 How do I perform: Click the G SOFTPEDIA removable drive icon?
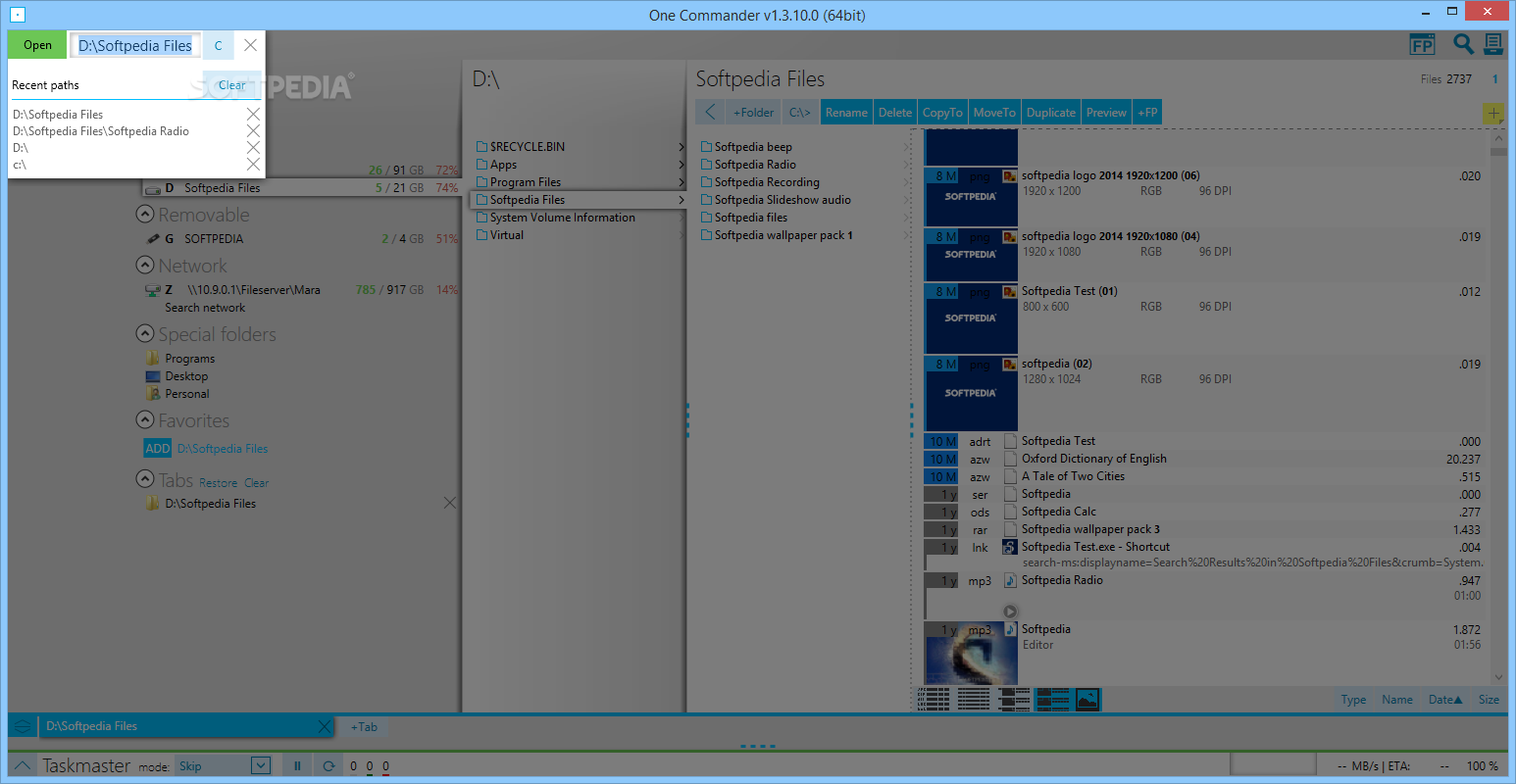click(x=152, y=238)
